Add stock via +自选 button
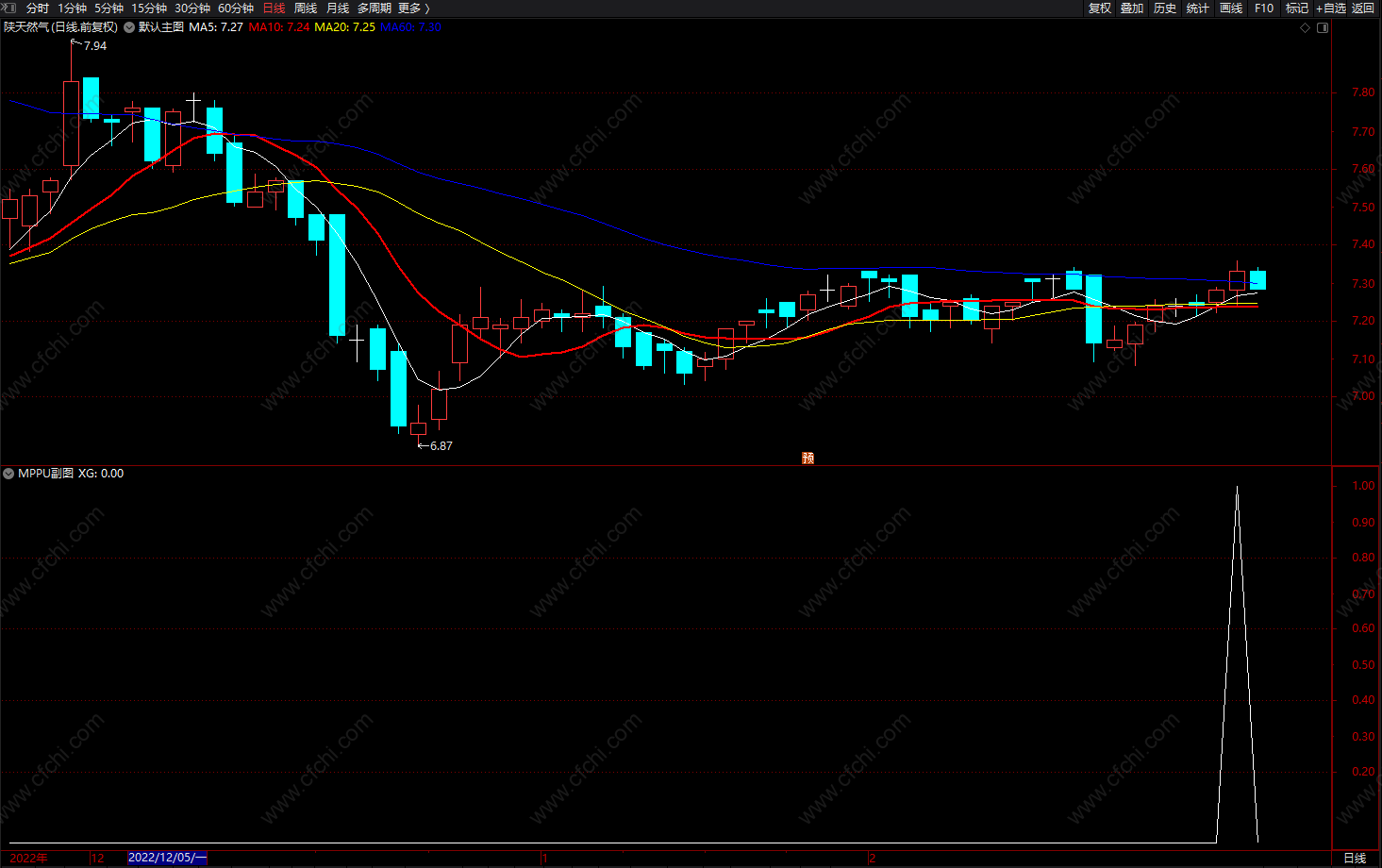 (x=1331, y=8)
